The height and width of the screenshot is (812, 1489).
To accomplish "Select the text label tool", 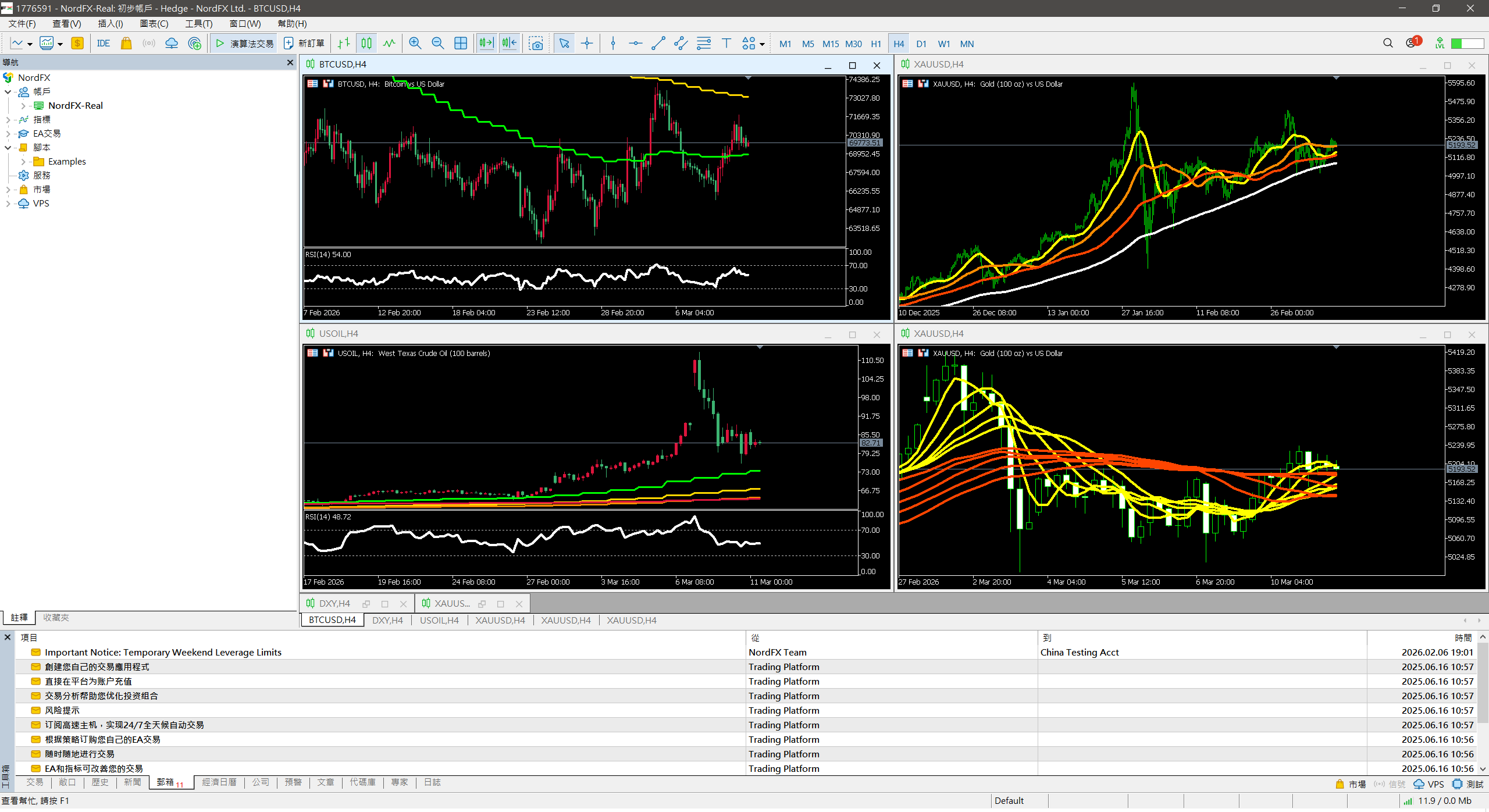I will (726, 44).
